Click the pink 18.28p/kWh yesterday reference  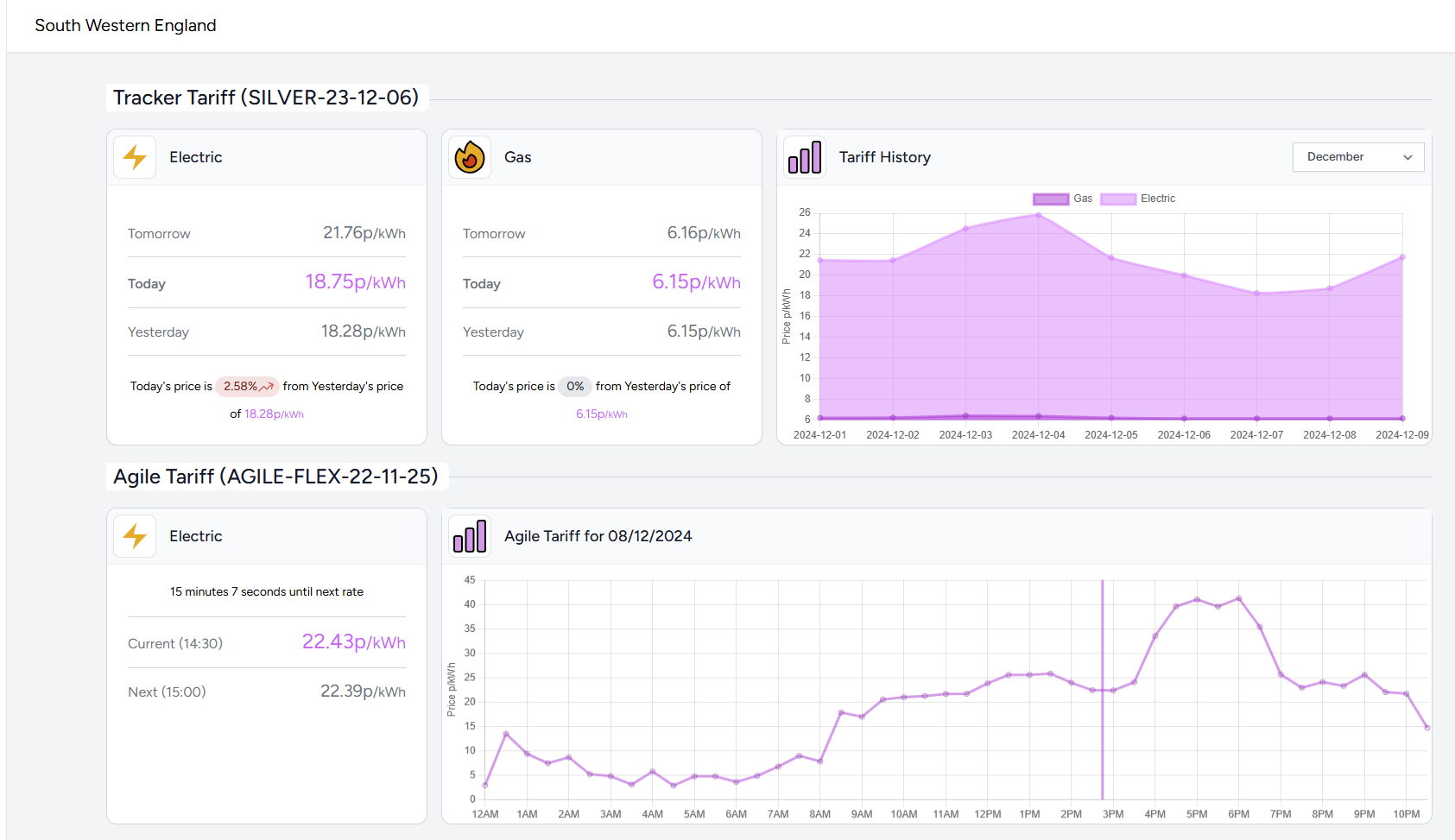tap(274, 414)
